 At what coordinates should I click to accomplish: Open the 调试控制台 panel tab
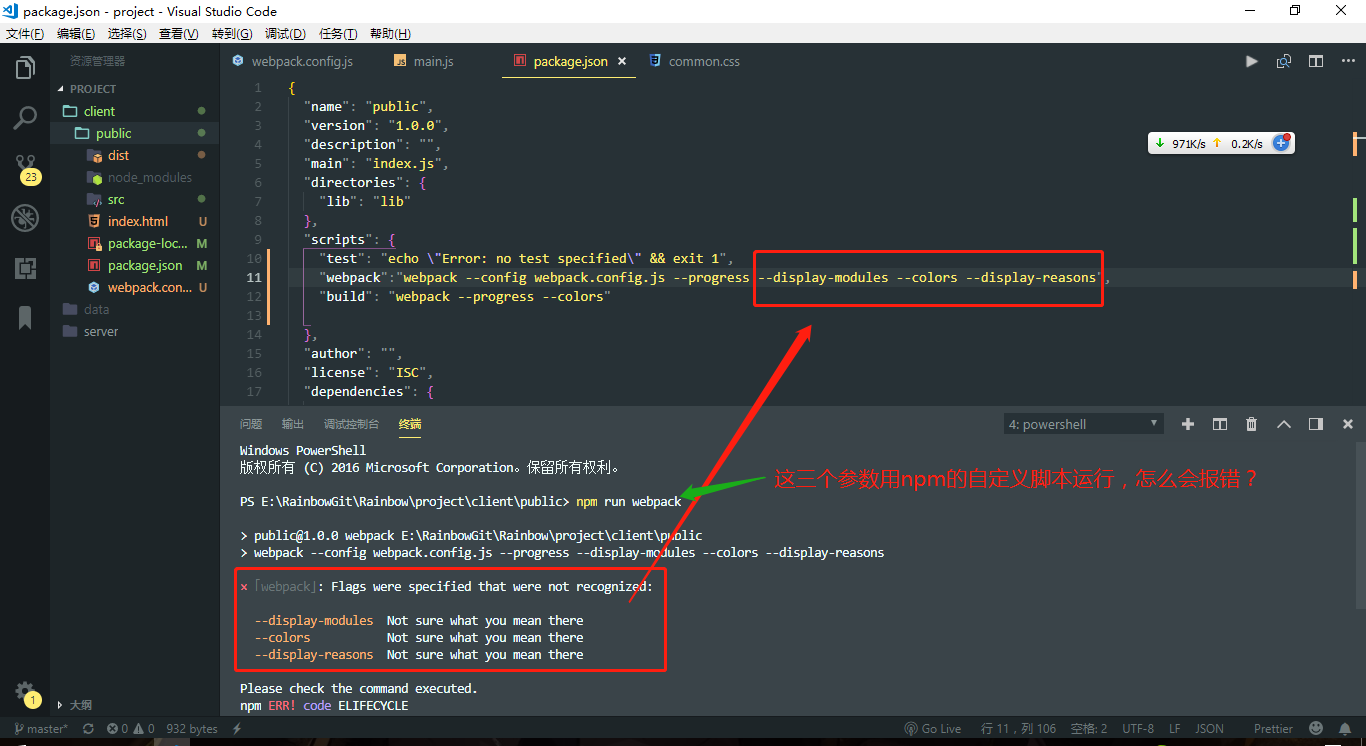pyautogui.click(x=351, y=424)
